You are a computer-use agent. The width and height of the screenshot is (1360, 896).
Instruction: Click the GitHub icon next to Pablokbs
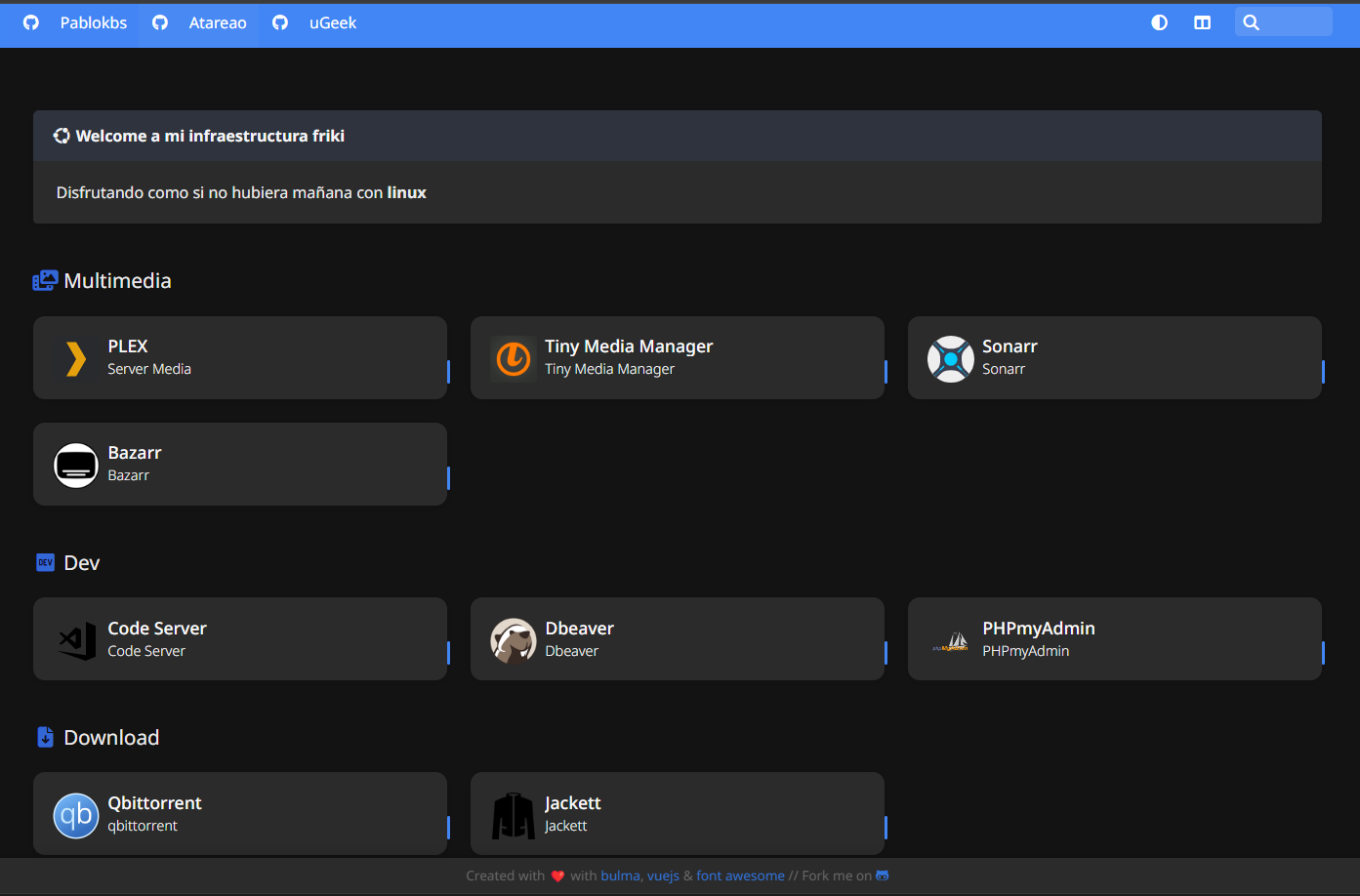tap(29, 21)
